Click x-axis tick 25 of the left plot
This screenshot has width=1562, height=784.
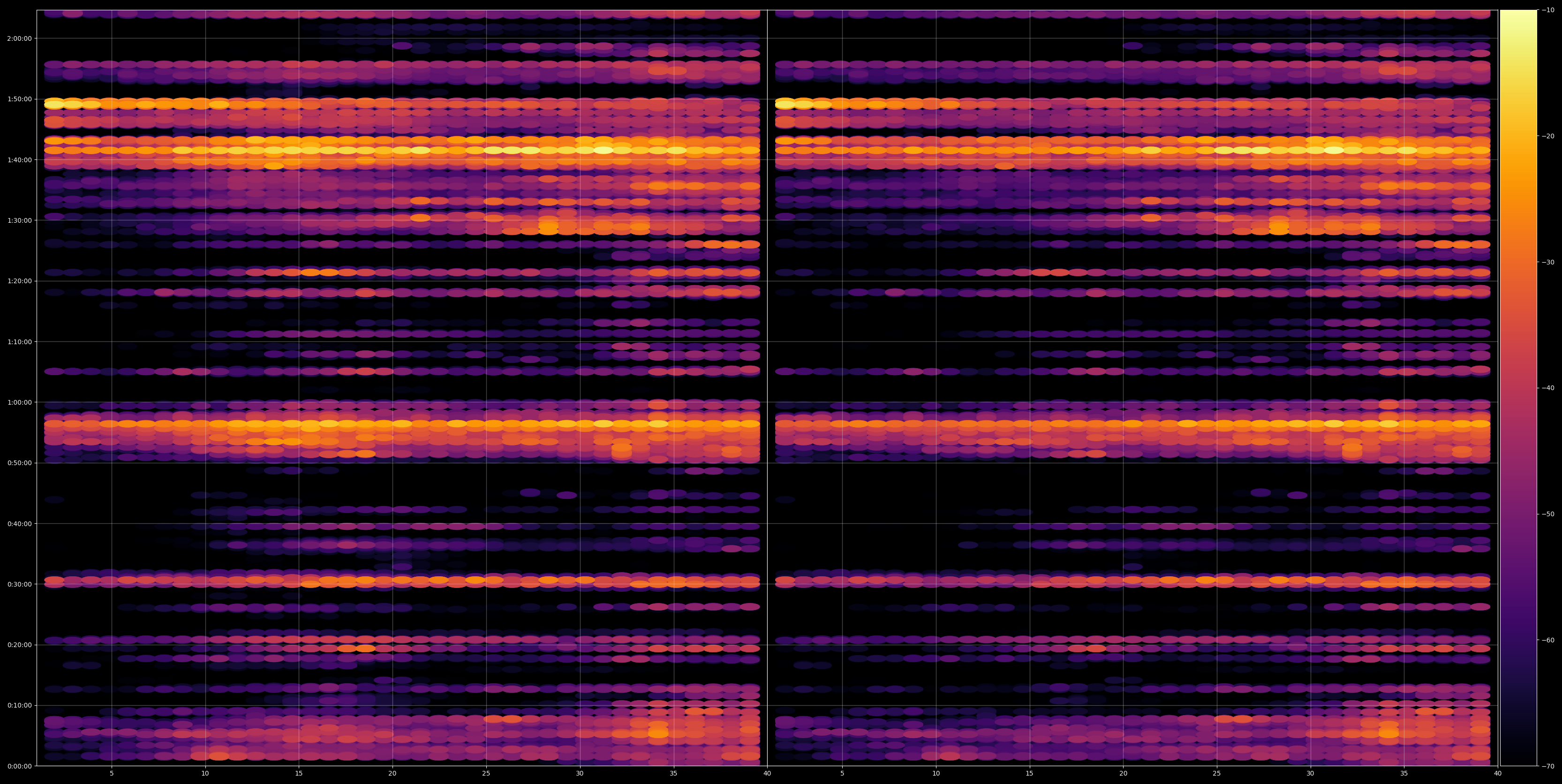[486, 774]
